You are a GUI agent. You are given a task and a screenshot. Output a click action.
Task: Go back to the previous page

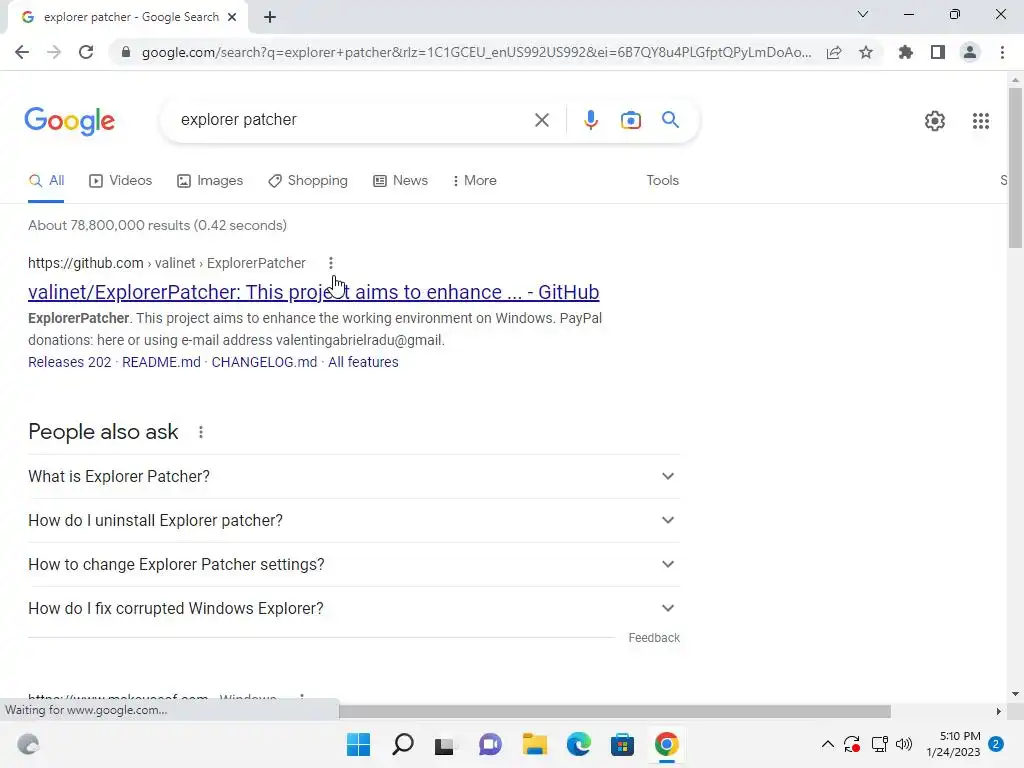(x=22, y=52)
